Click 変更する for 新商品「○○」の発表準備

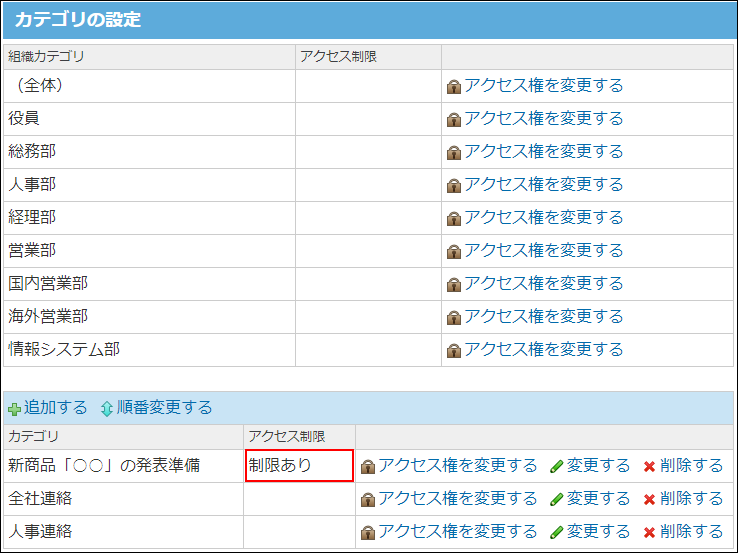[x=598, y=465]
